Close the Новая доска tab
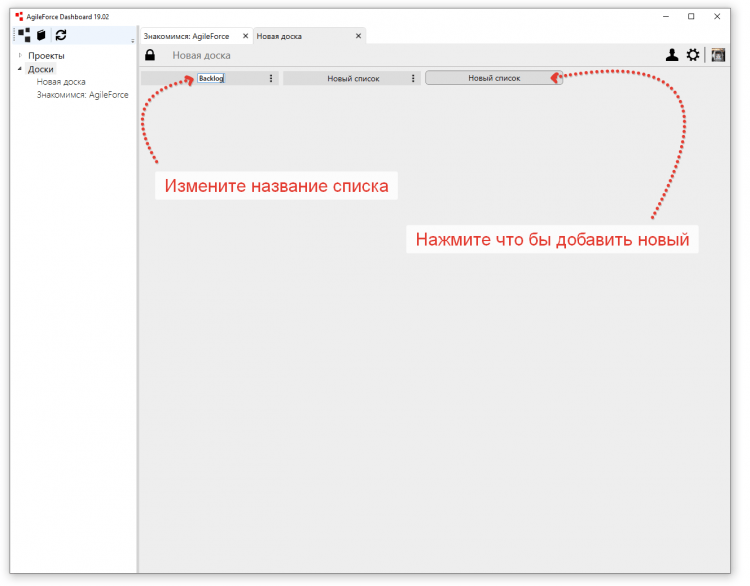This screenshot has width=750, height=586. [358, 36]
